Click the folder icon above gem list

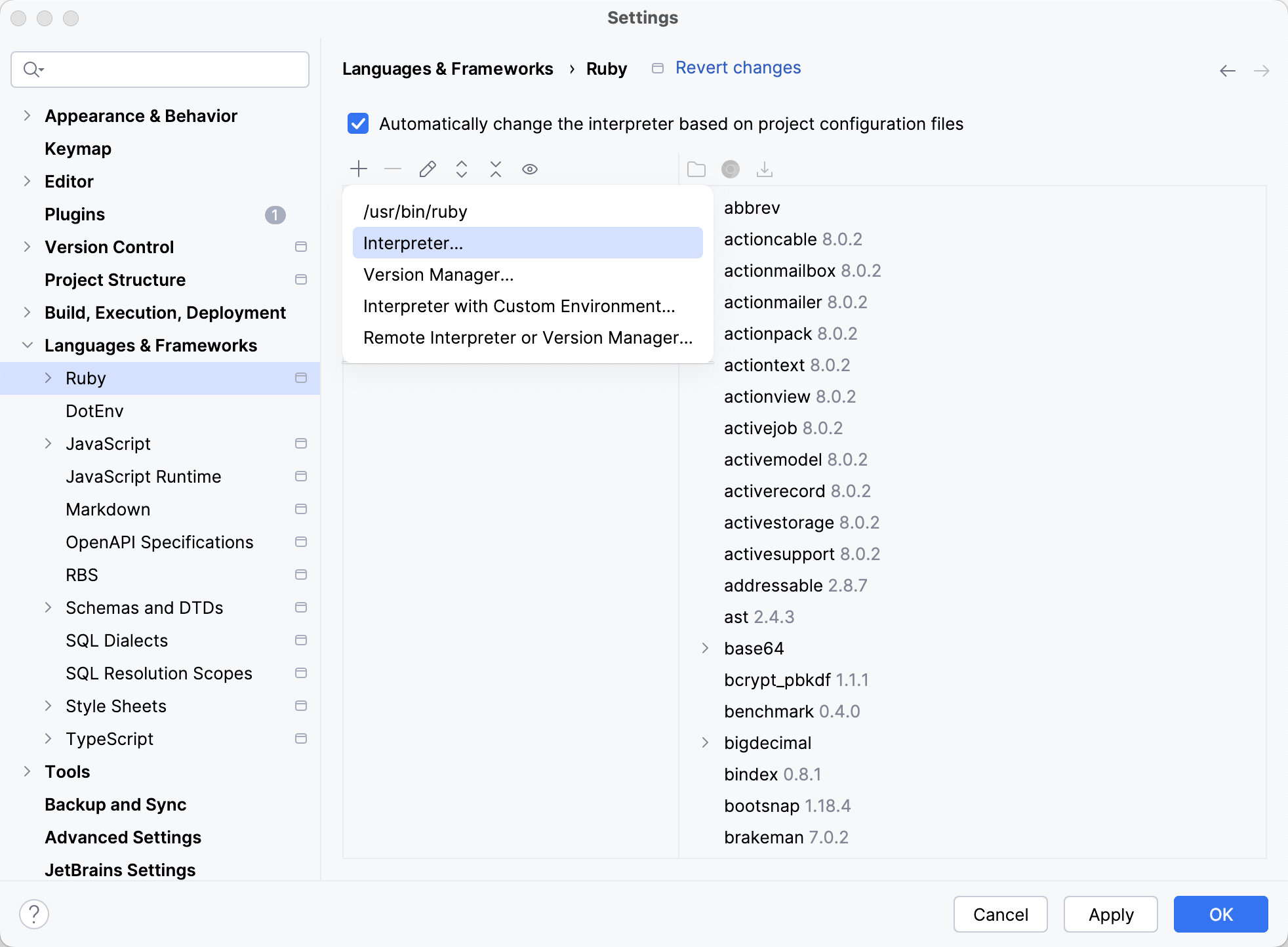[696, 169]
